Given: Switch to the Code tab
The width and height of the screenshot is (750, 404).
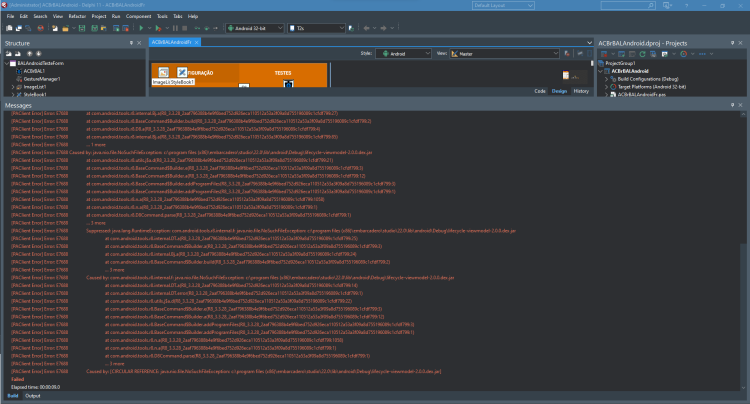Looking at the screenshot, I should click(x=540, y=91).
